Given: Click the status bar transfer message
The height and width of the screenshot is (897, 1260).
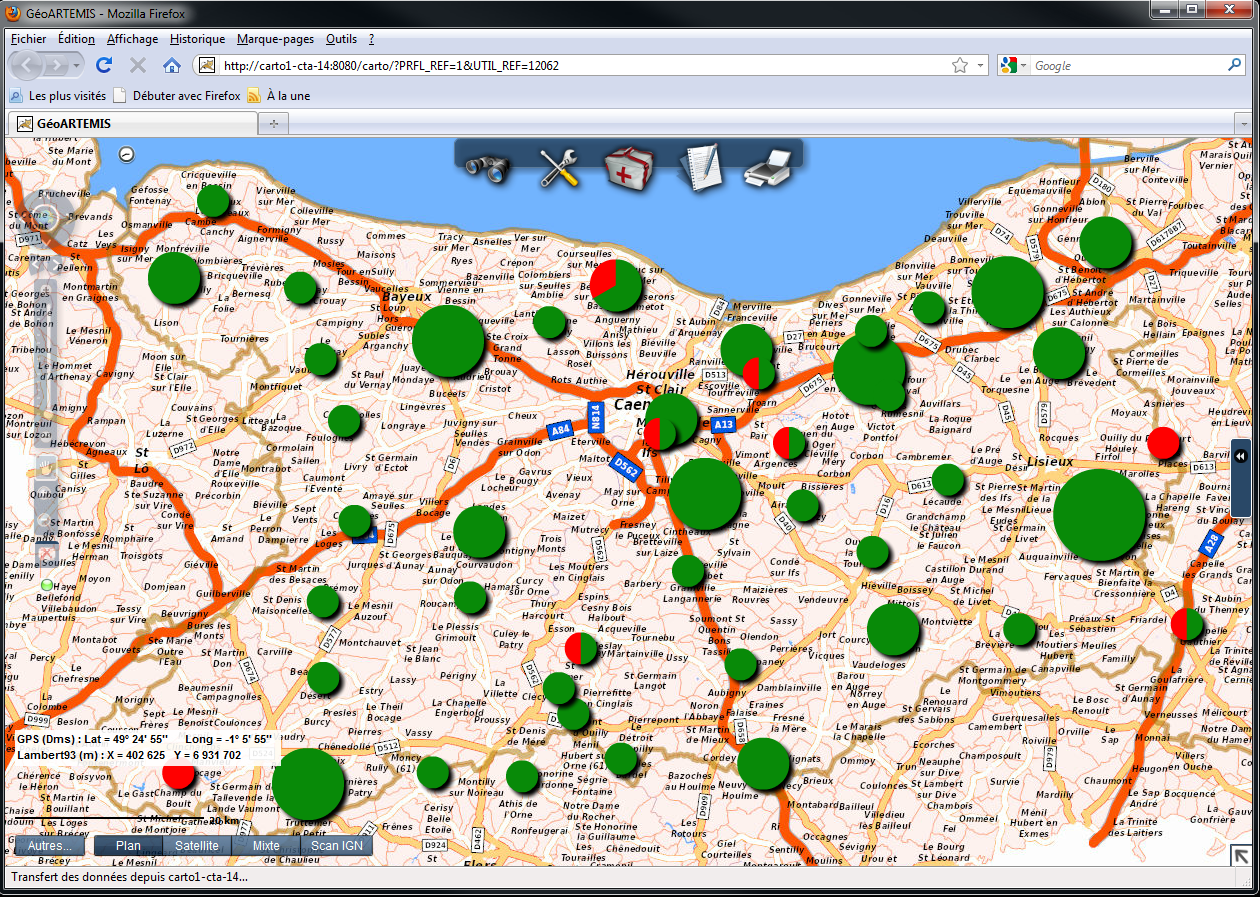Looking at the screenshot, I should (129, 877).
